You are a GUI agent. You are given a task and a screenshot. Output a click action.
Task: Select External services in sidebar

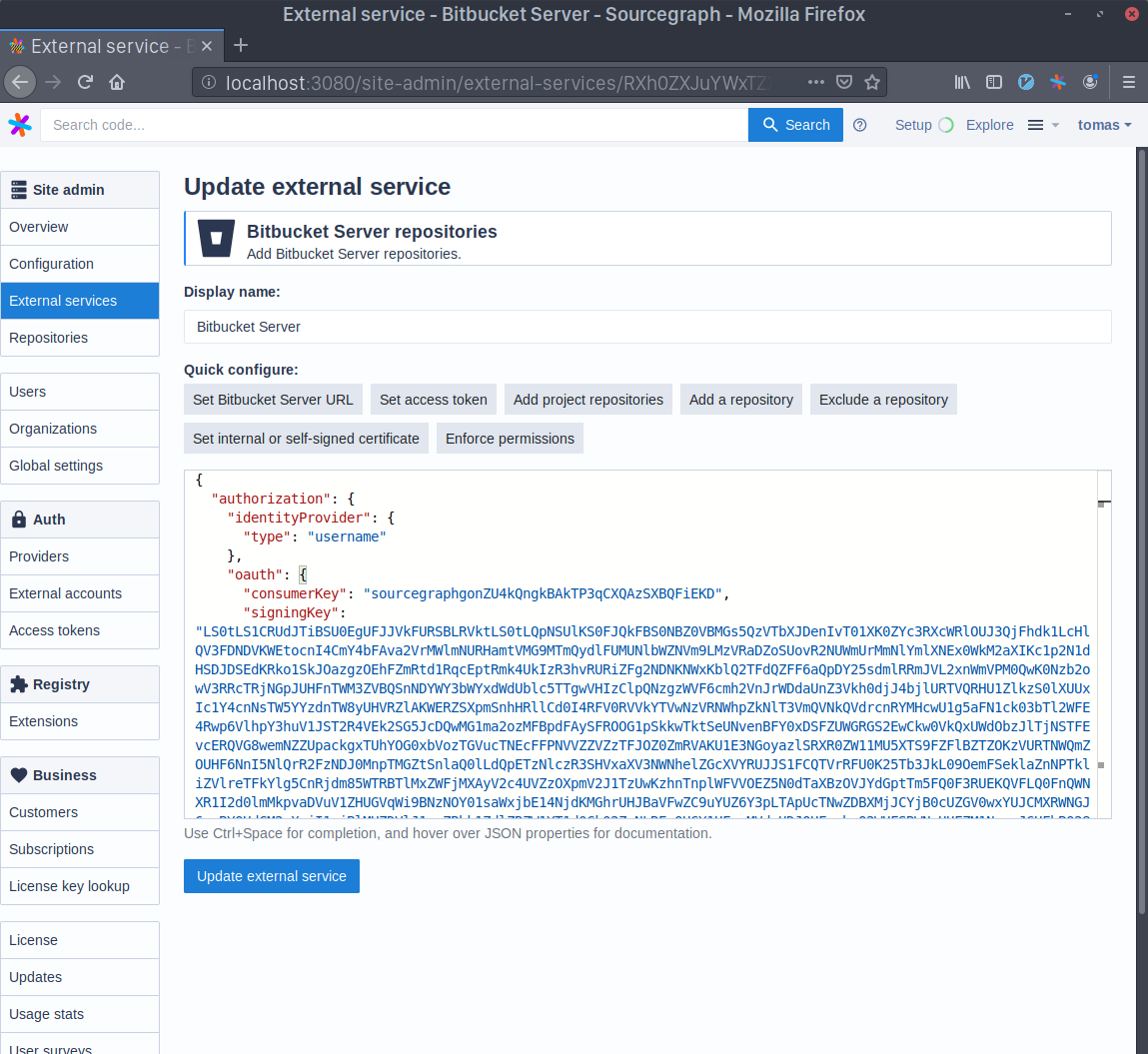pyautogui.click(x=80, y=301)
